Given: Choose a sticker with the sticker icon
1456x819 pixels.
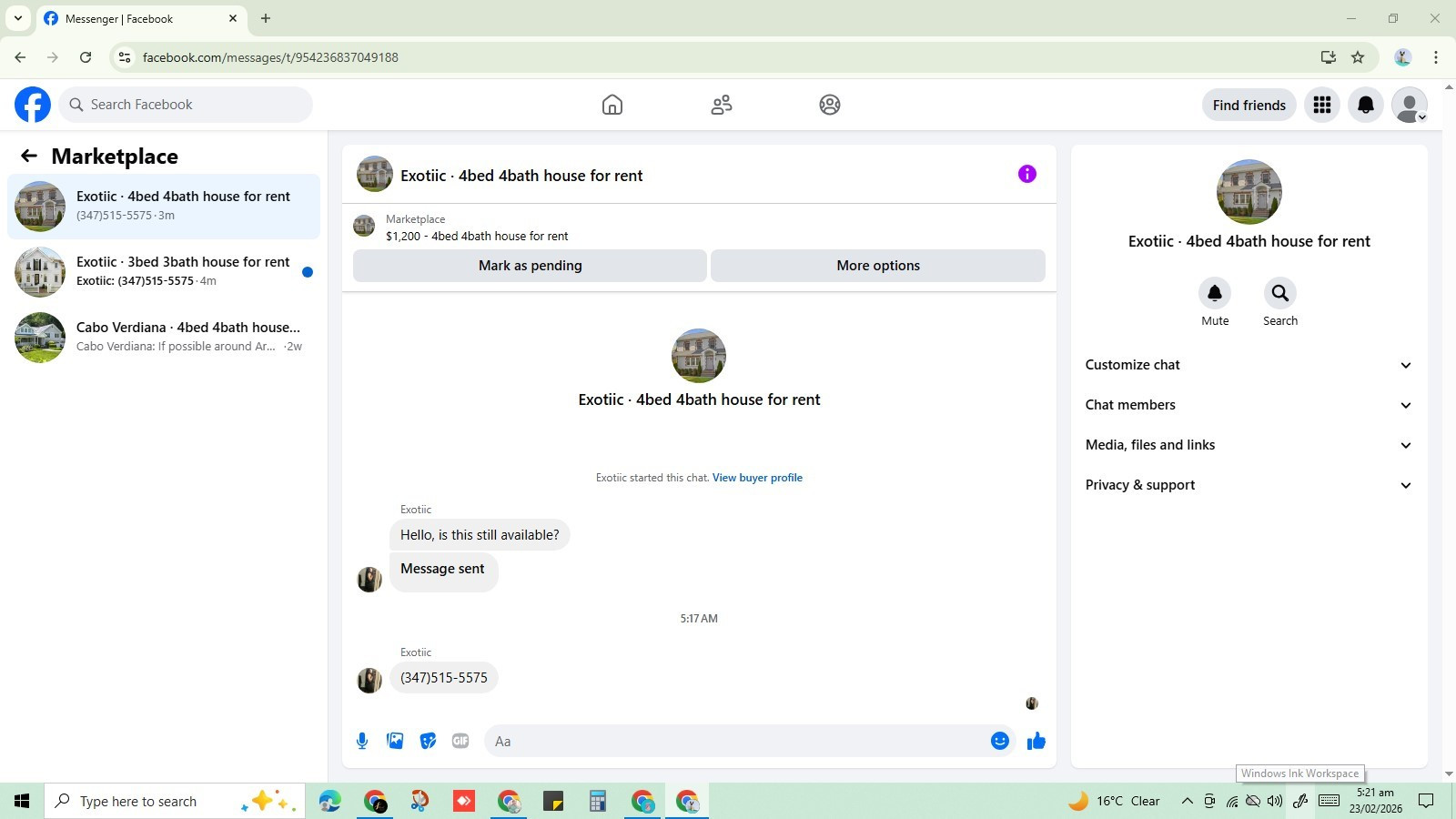Looking at the screenshot, I should 428,741.
